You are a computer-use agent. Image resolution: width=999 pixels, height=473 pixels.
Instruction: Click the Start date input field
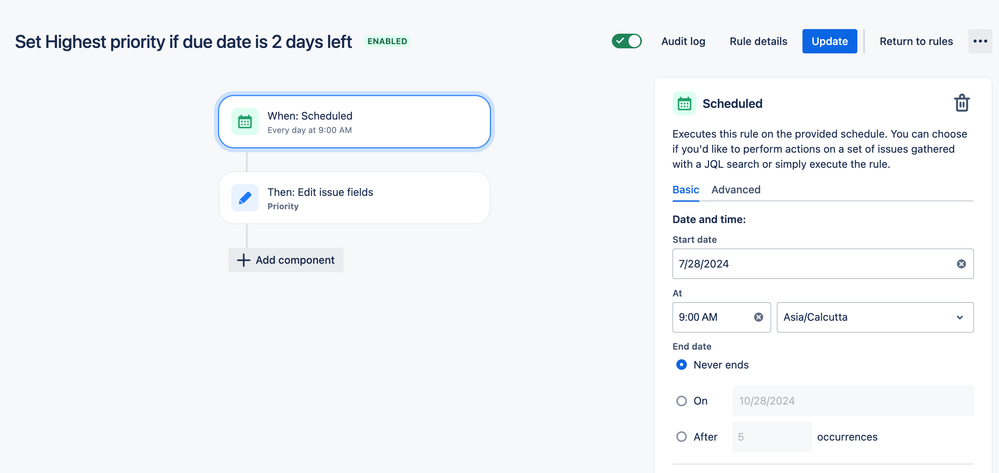[x=823, y=264]
